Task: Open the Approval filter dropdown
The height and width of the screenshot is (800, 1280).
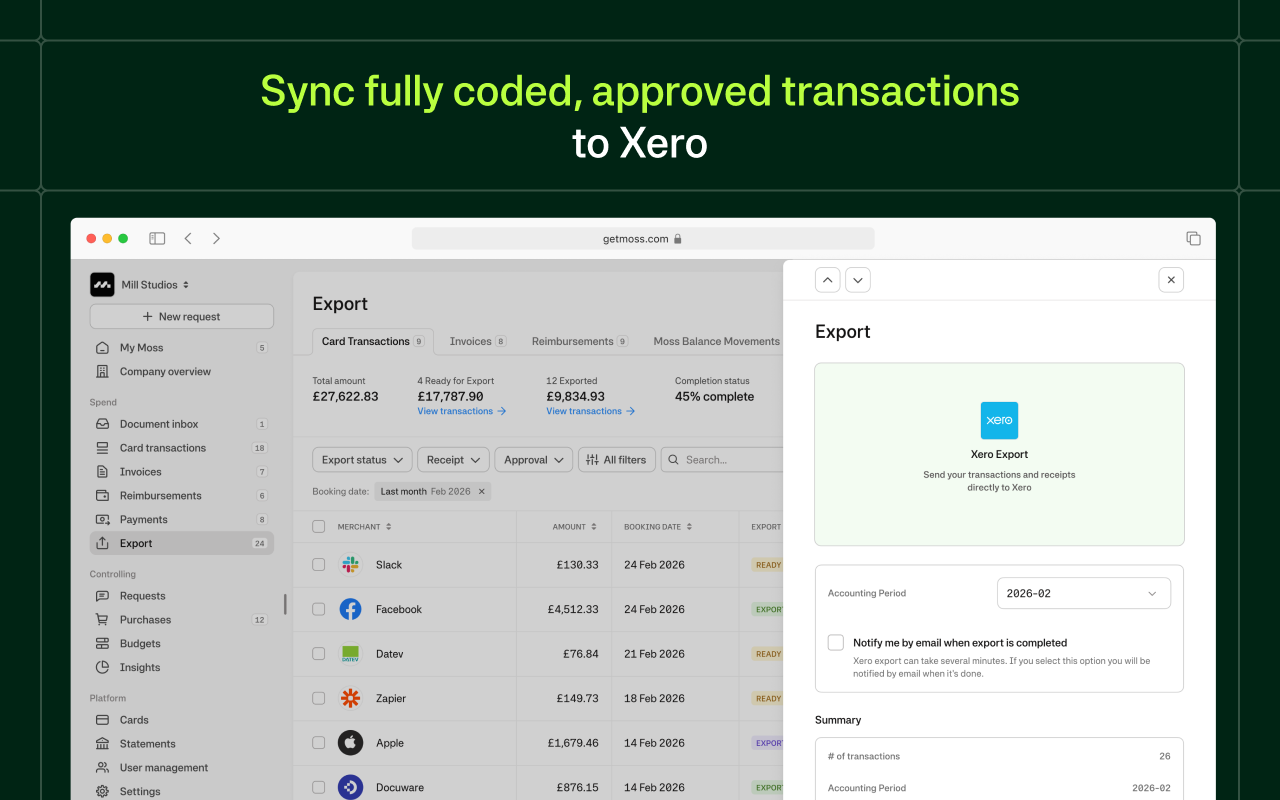Action: pyautogui.click(x=533, y=460)
